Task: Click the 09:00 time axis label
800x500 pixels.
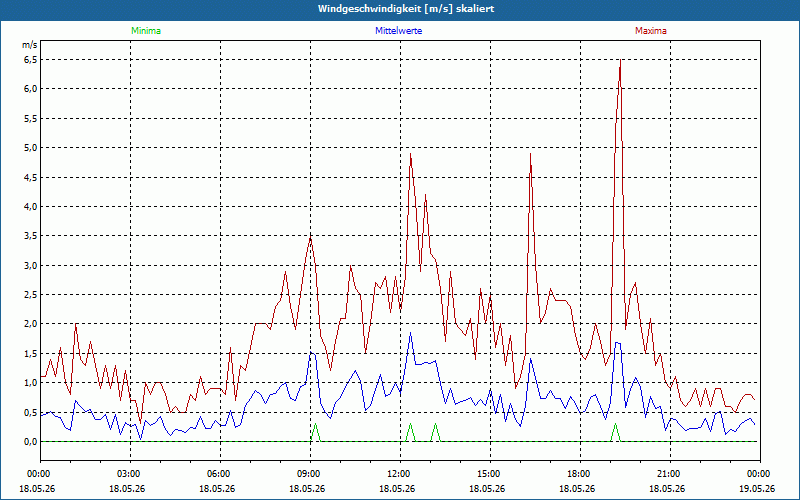Action: pyautogui.click(x=311, y=474)
